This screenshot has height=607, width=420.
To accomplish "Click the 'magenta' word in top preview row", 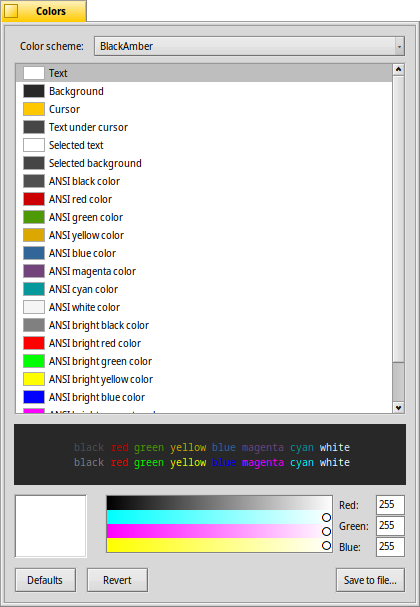I will click(x=263, y=448).
